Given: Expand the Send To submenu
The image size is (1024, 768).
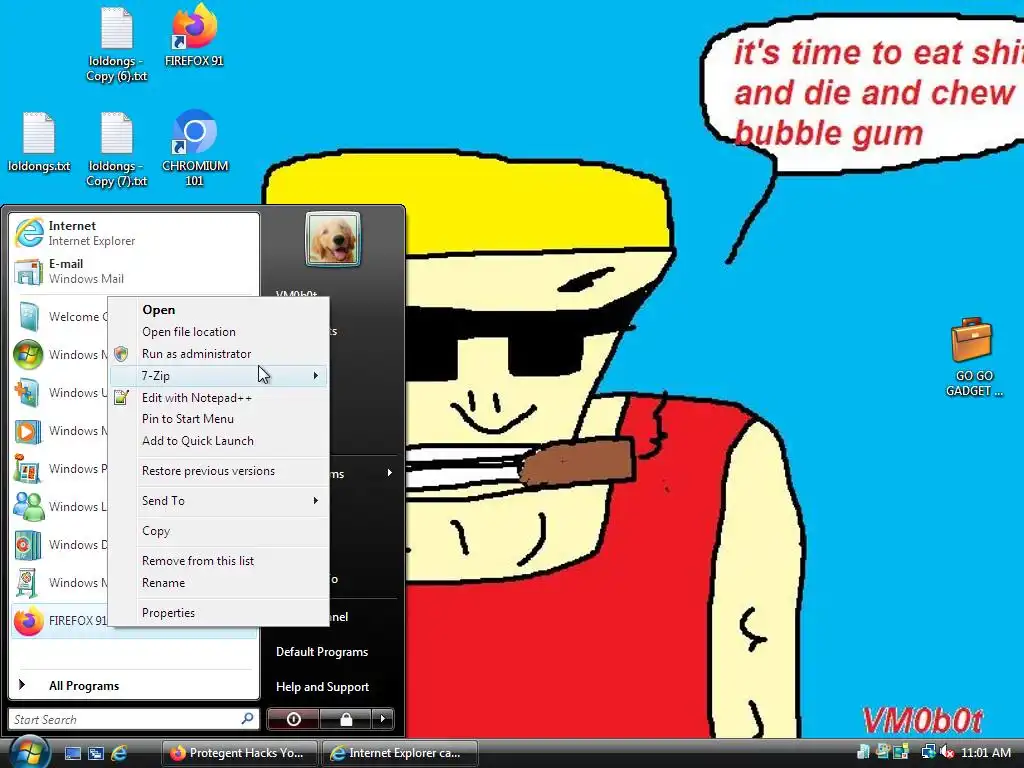Looking at the screenshot, I should pyautogui.click(x=219, y=501).
